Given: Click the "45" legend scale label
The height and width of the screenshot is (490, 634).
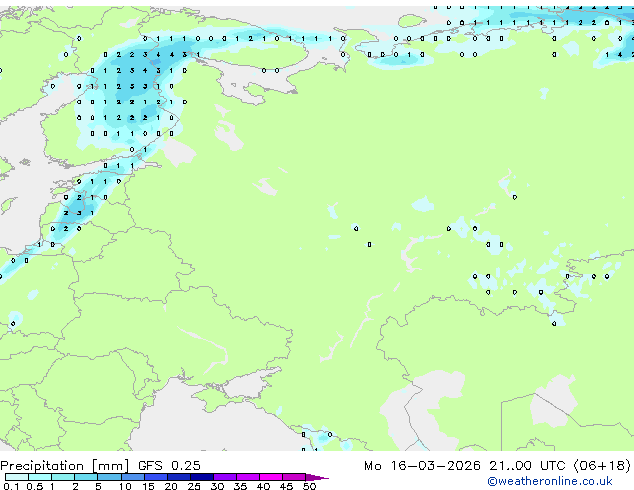Looking at the screenshot, I should click(x=286, y=486).
